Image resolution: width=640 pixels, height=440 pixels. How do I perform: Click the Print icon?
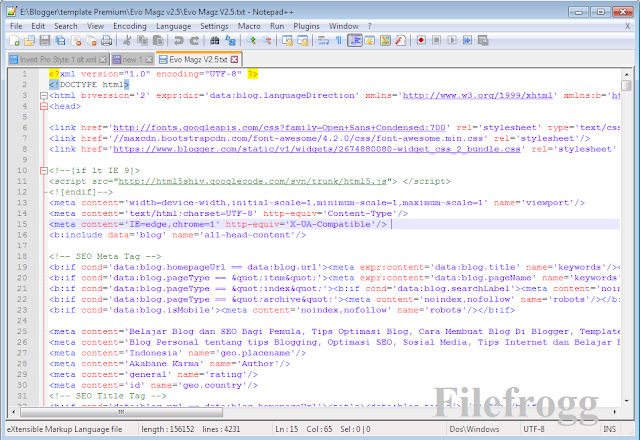[x=107, y=40]
